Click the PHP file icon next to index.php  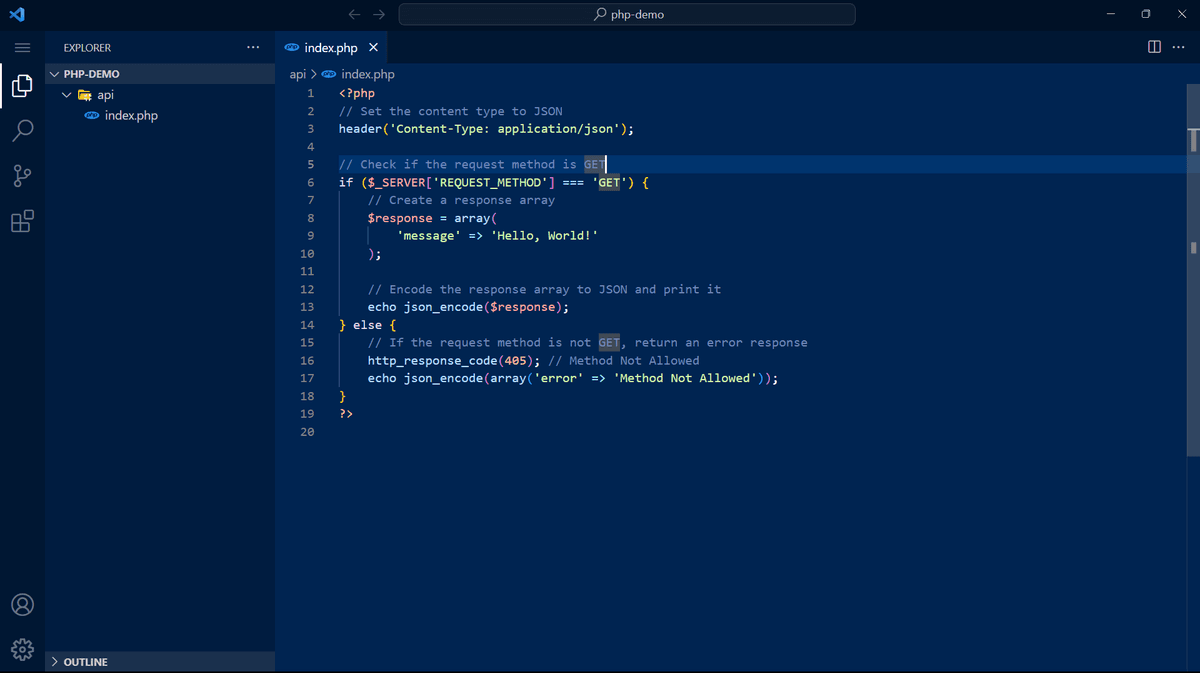click(91, 115)
